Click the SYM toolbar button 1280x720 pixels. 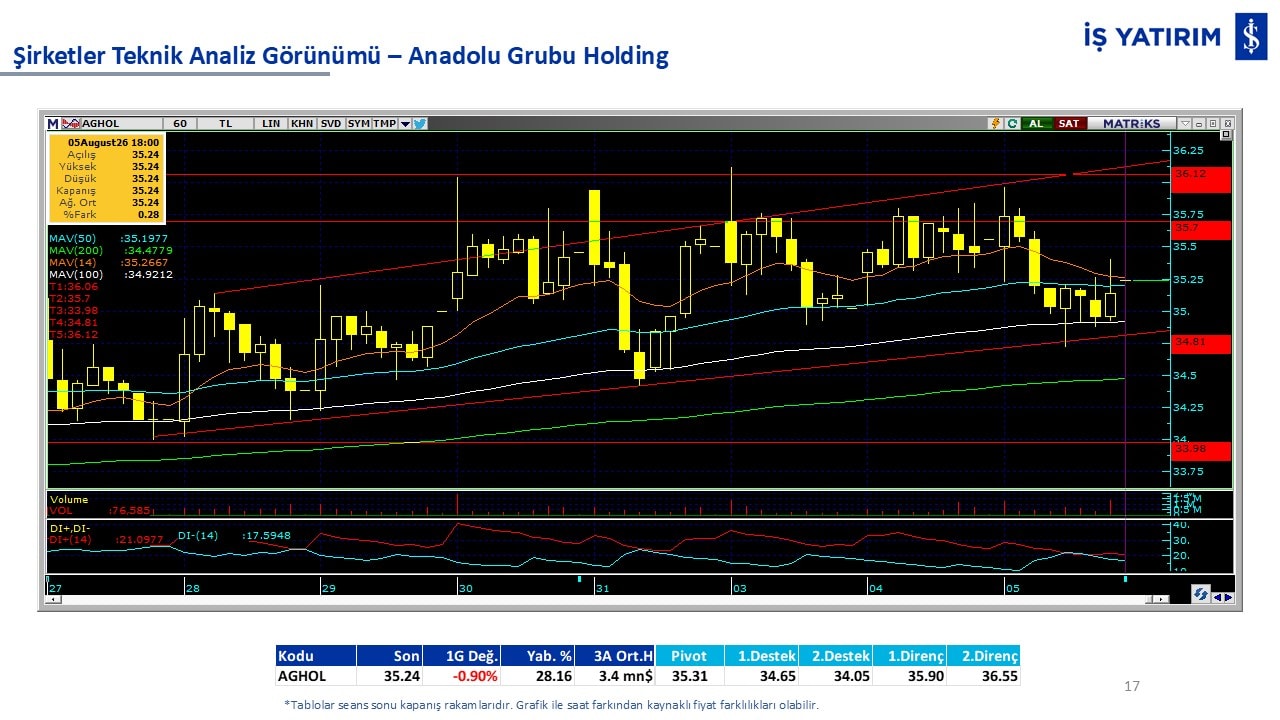coord(359,124)
